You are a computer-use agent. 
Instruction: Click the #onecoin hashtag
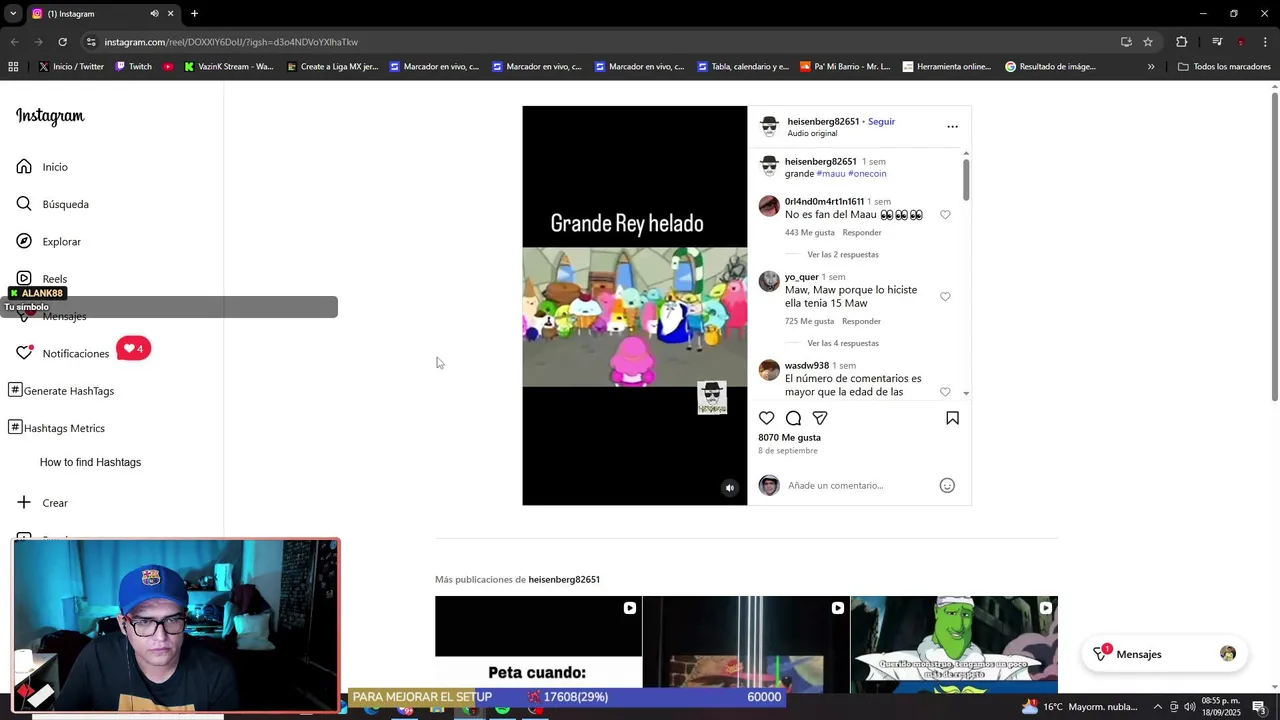[x=867, y=174]
